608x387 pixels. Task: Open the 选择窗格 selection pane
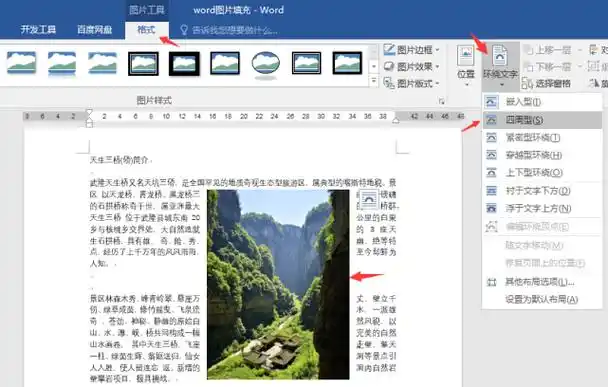[x=547, y=83]
